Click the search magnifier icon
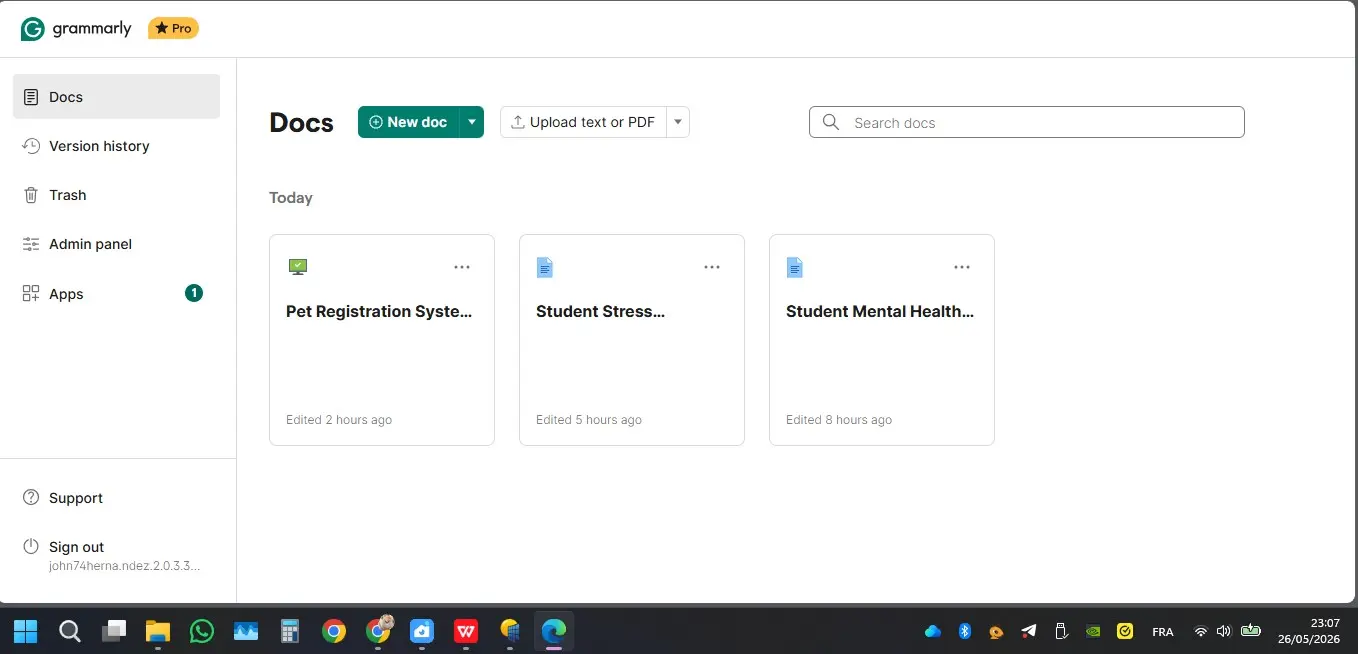Image resolution: width=1358 pixels, height=654 pixels. click(831, 122)
